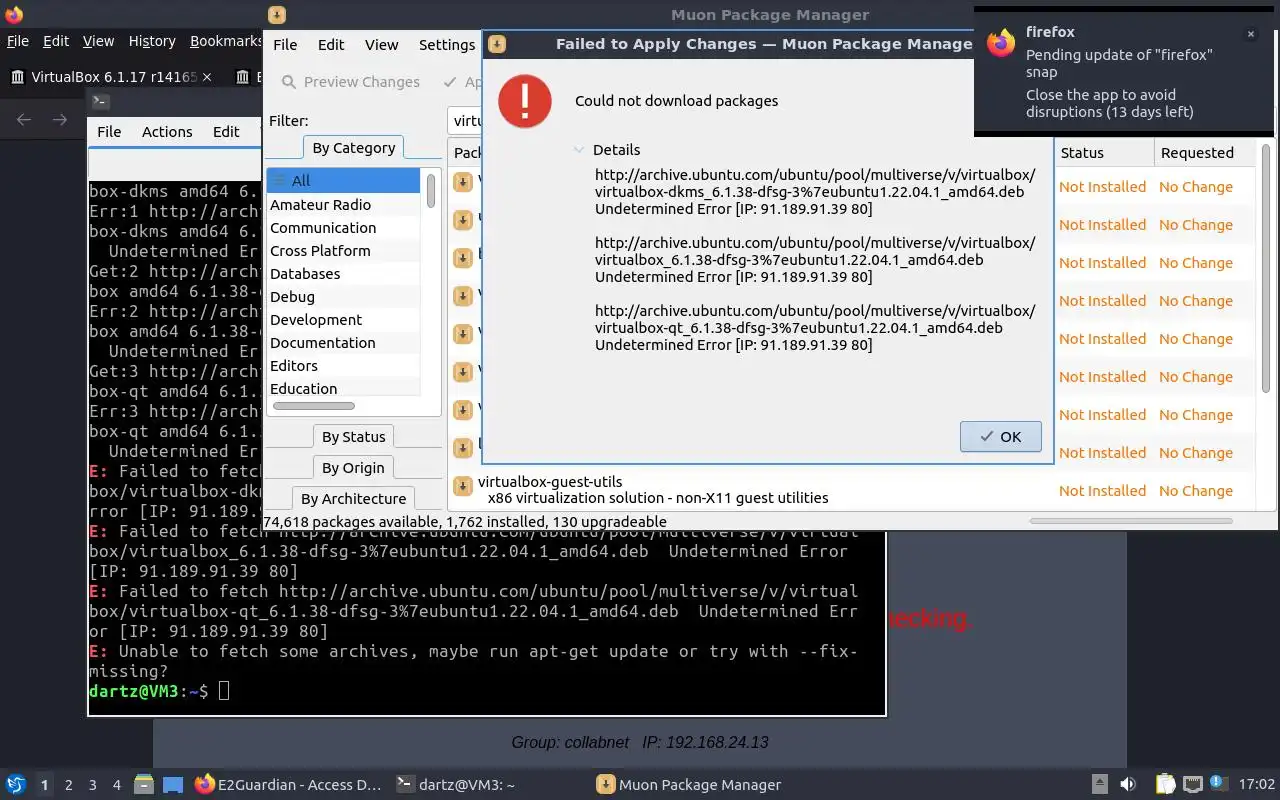This screenshot has width=1280, height=800.
Task: Click the terminal window title icon
Action: pyautogui.click(x=100, y=101)
